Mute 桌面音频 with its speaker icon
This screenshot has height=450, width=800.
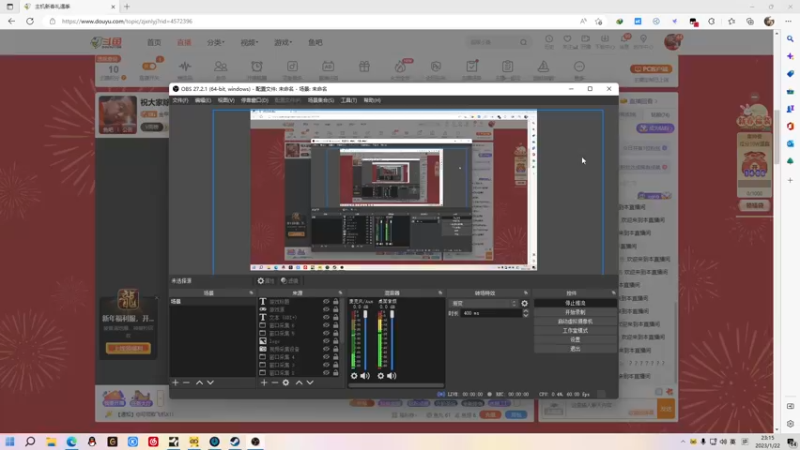391,376
